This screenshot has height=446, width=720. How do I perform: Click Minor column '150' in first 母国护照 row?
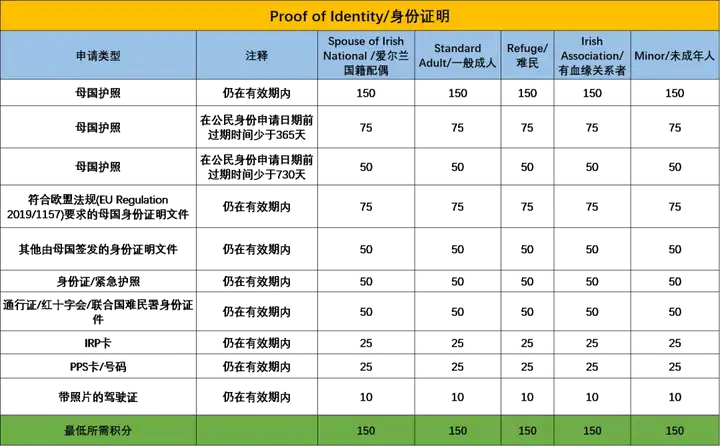coord(675,93)
